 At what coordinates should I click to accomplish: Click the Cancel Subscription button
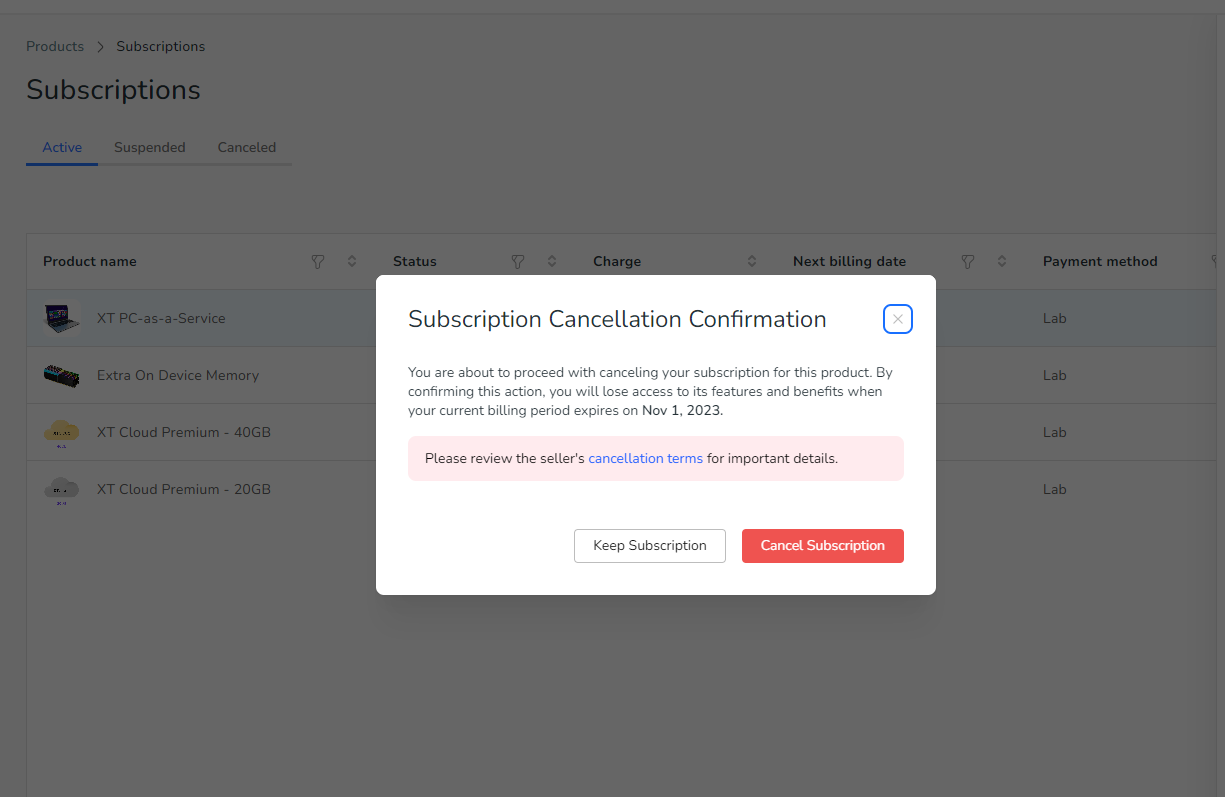point(823,546)
